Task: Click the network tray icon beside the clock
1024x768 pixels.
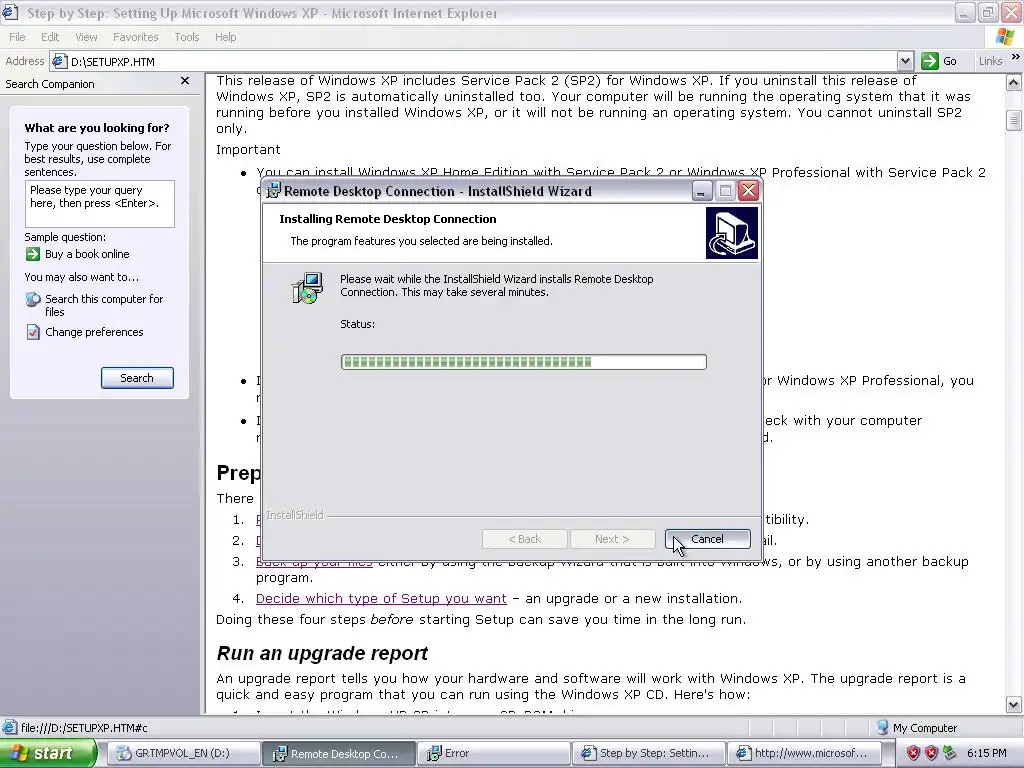Action: [x=949, y=753]
